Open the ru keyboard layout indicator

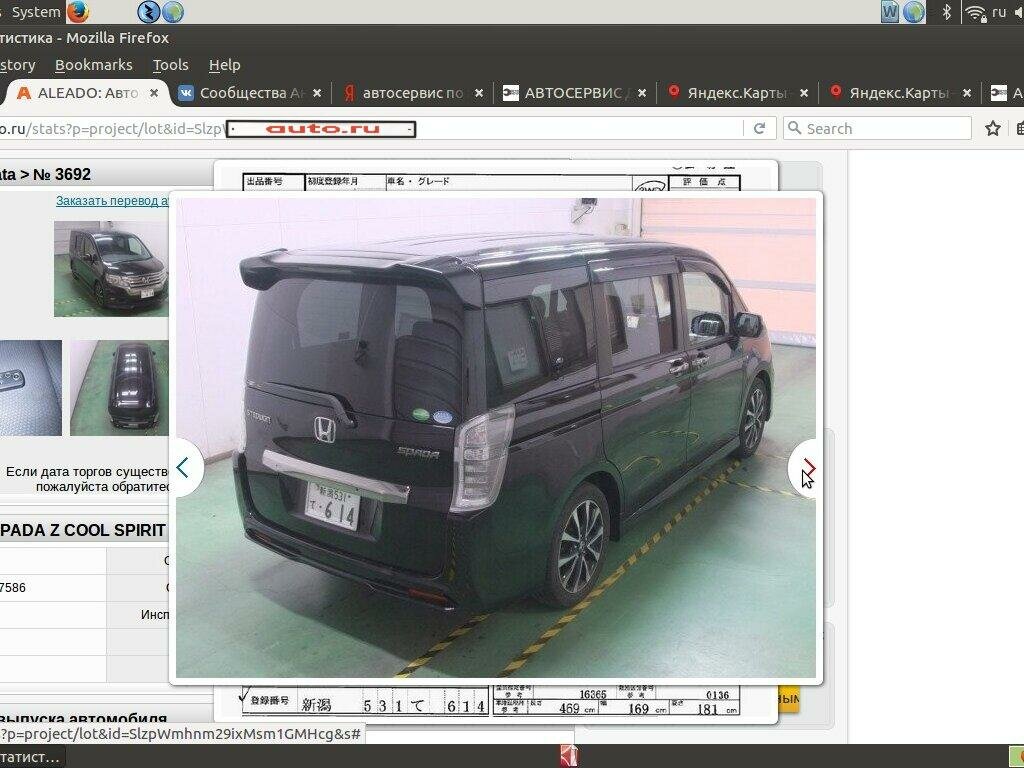pos(999,12)
